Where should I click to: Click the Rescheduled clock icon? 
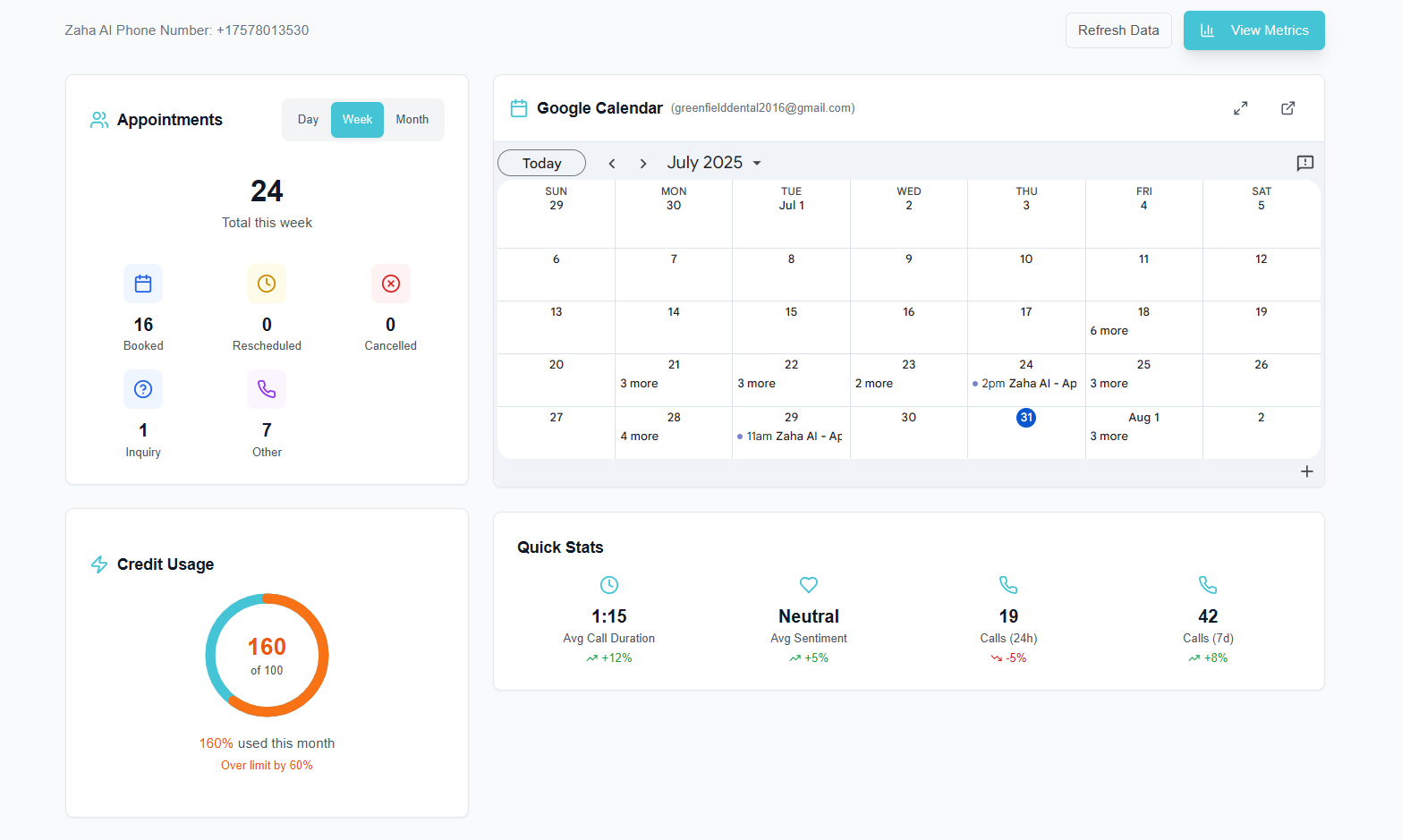[x=267, y=284]
